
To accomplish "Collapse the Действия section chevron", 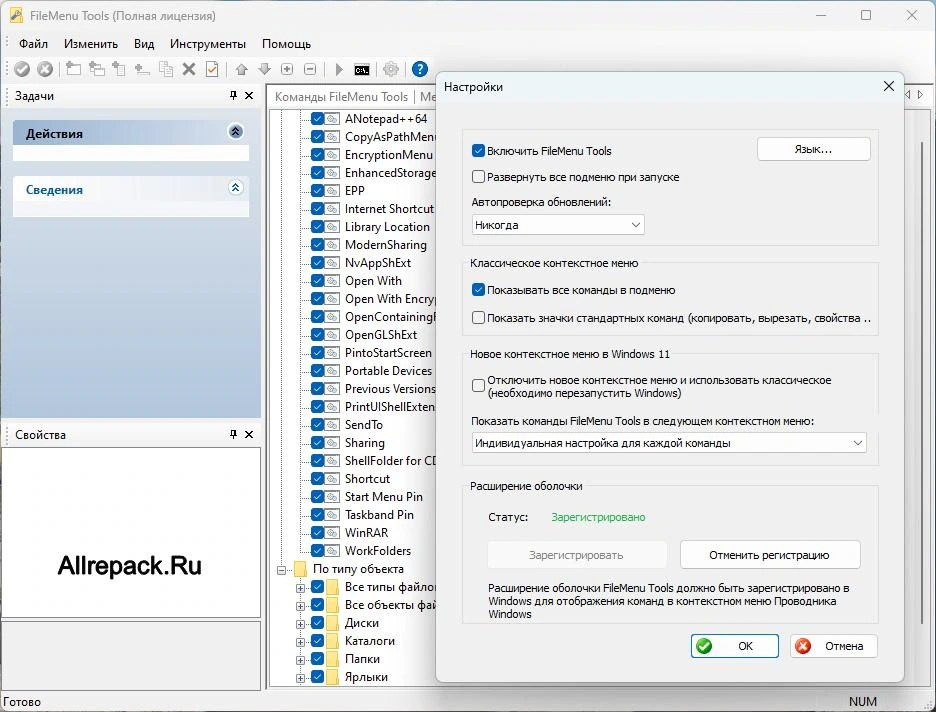I will (236, 131).
